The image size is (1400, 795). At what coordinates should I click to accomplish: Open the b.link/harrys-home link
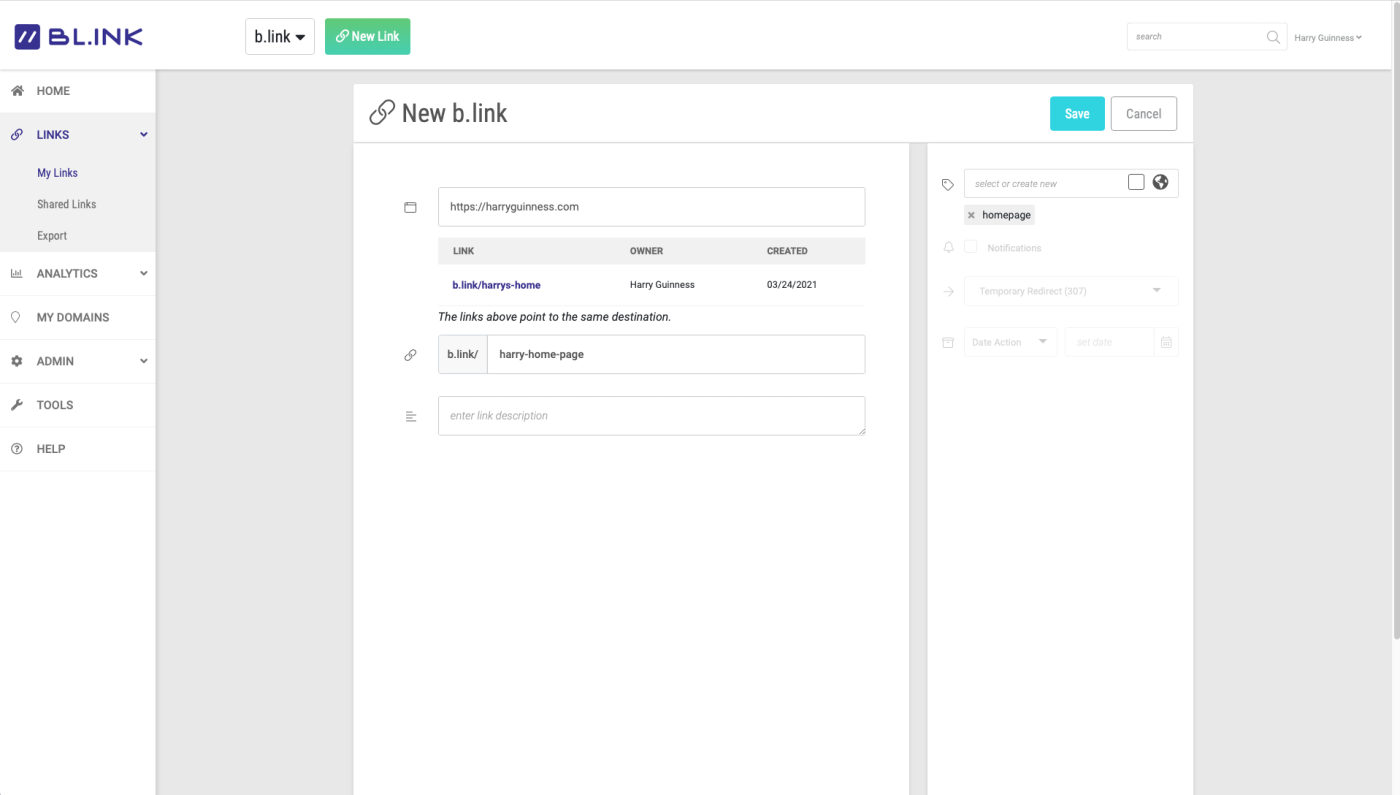[496, 285]
